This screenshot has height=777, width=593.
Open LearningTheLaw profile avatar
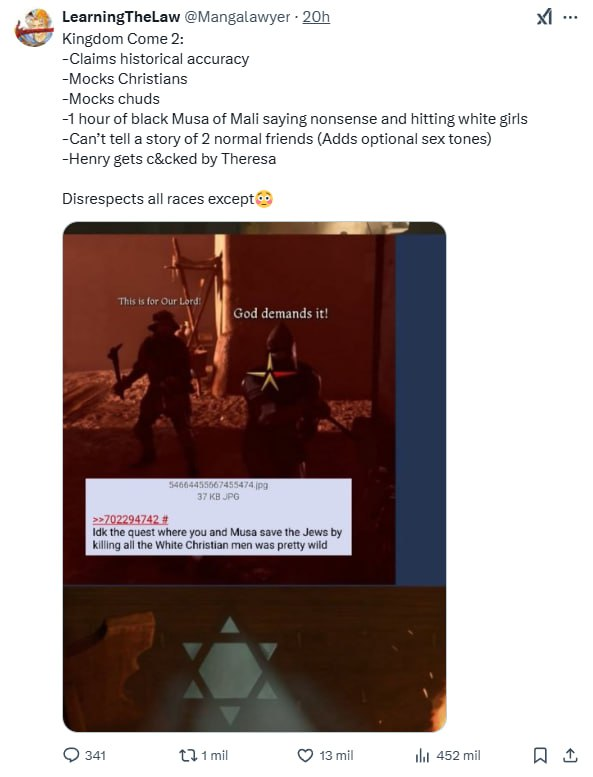coord(34,28)
